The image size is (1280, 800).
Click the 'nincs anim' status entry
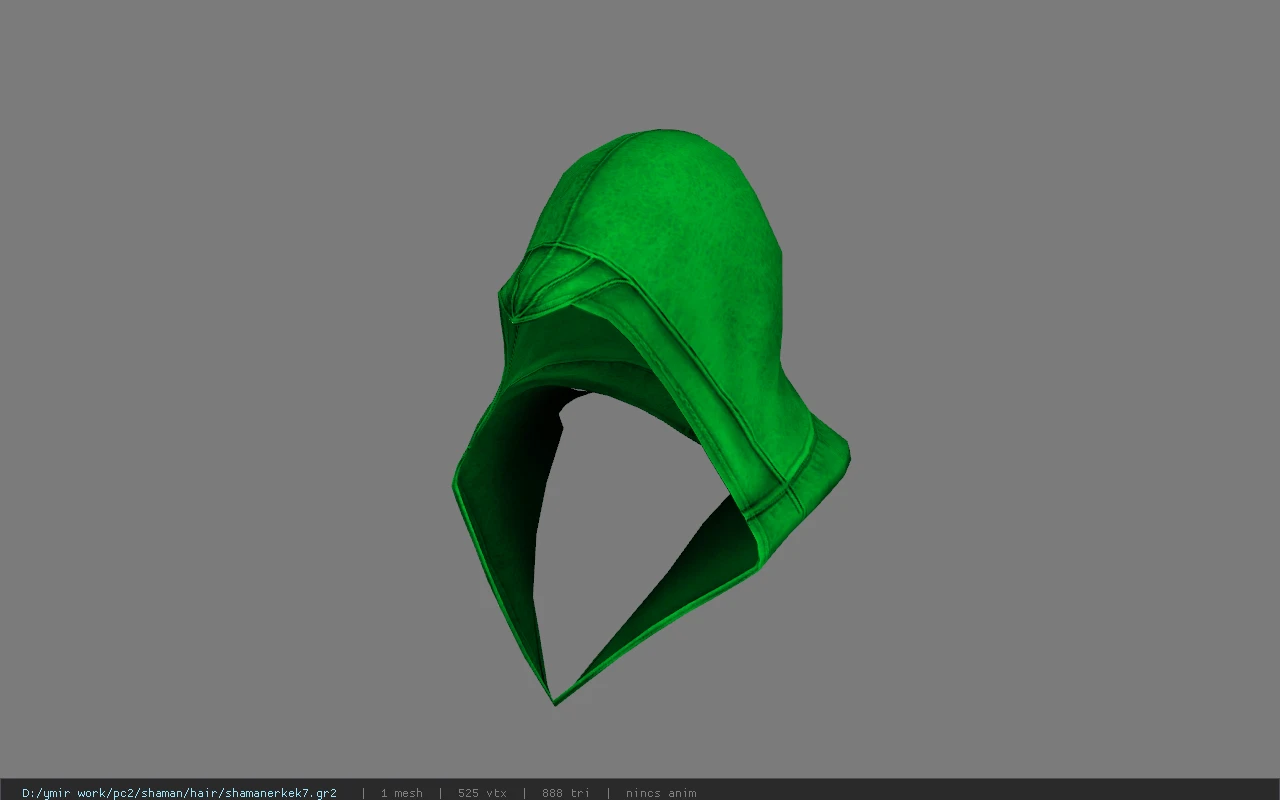tap(661, 793)
